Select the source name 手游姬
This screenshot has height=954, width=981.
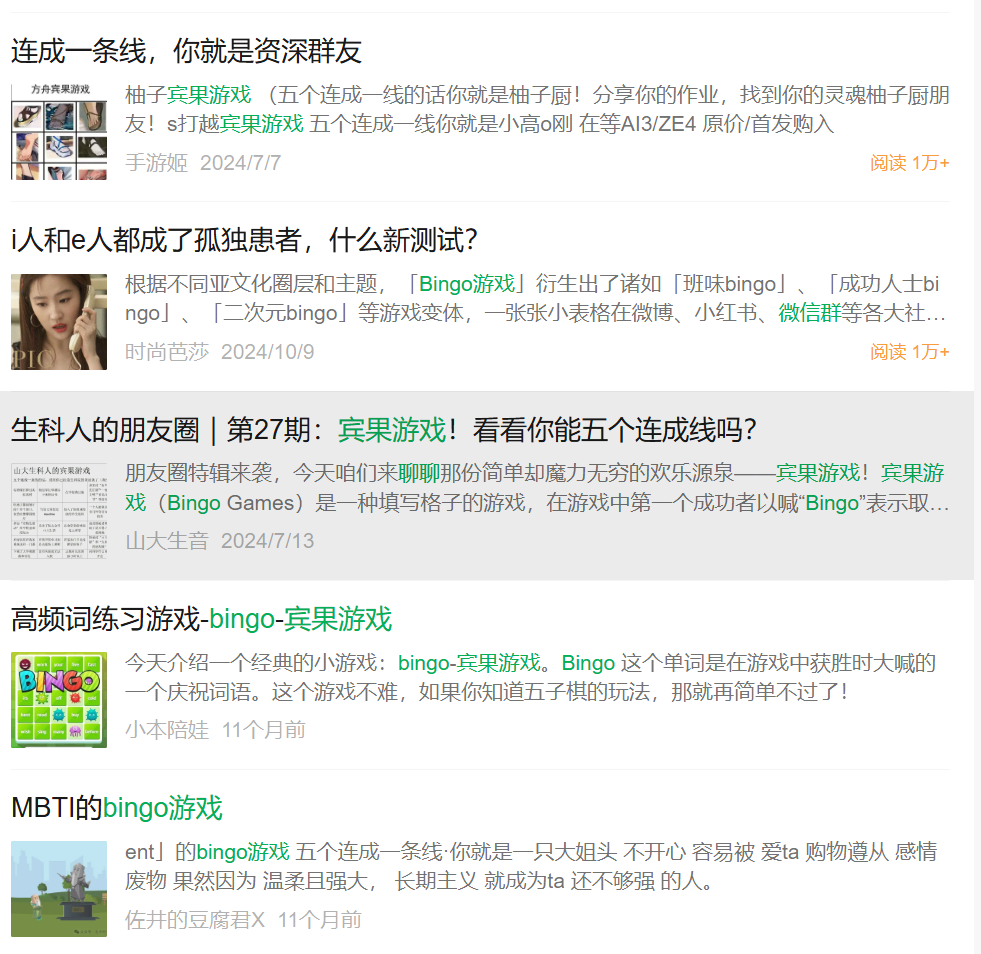click(156, 163)
